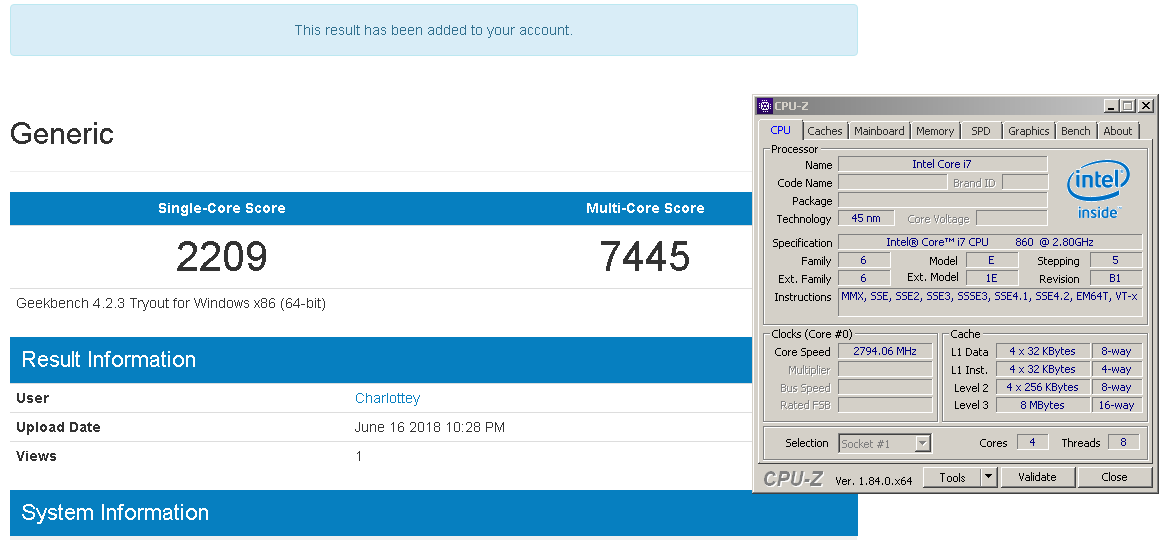Click the empty Multiplier field
1164x540 pixels.
click(x=885, y=369)
